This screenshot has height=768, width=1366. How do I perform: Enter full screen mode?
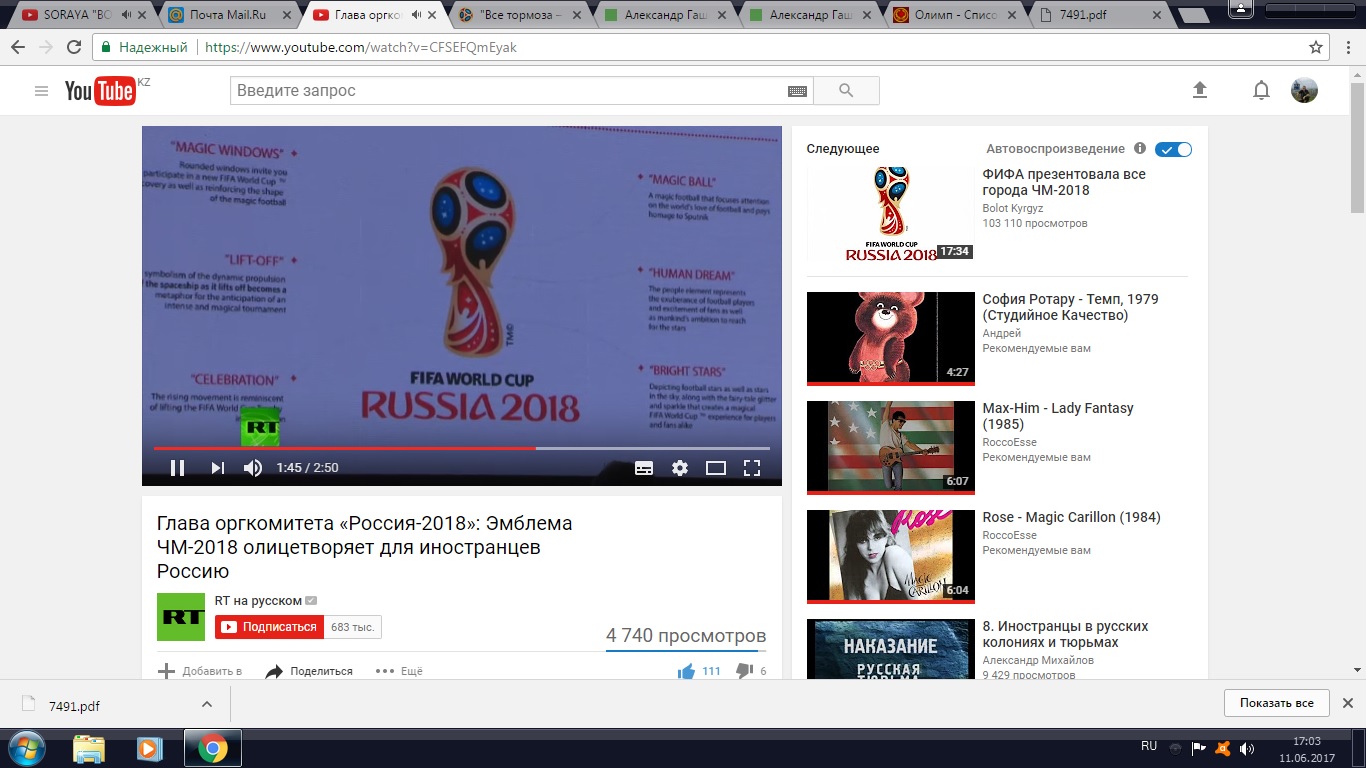click(x=752, y=468)
